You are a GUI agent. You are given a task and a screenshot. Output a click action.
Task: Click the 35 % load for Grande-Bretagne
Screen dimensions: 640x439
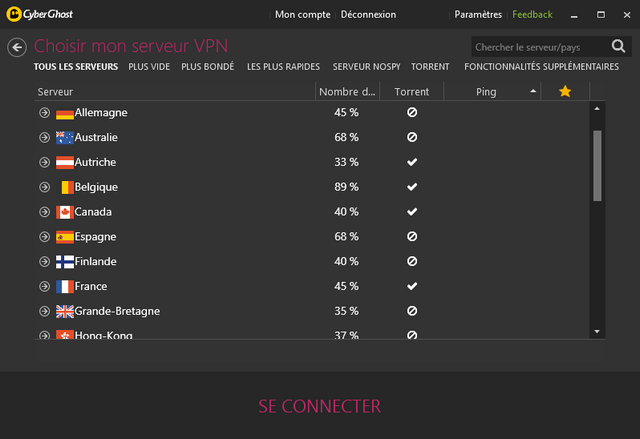(347, 311)
